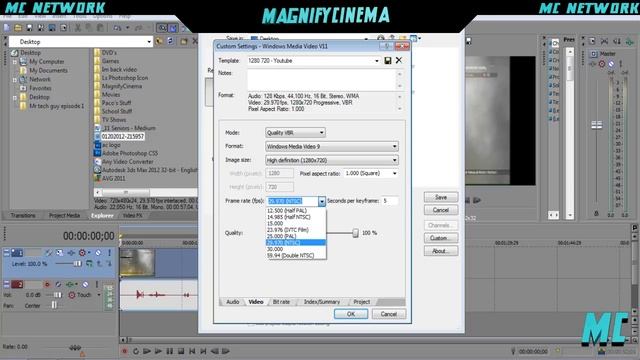640x360 pixels.
Task: Click Dim Output icon in mixer toolbar
Action: coord(617,42)
